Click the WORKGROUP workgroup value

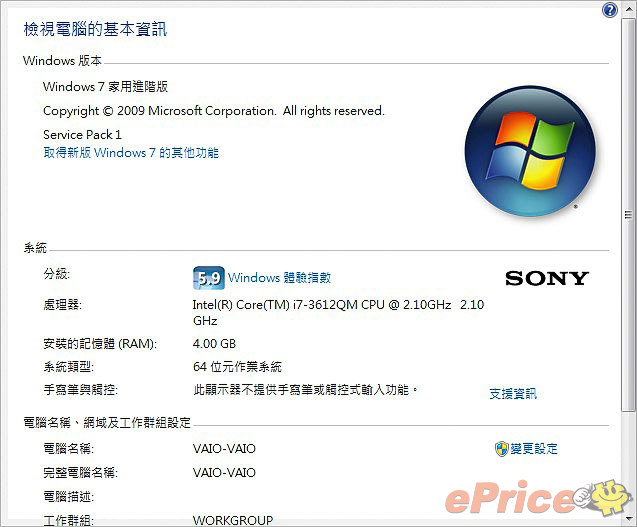pos(233,520)
